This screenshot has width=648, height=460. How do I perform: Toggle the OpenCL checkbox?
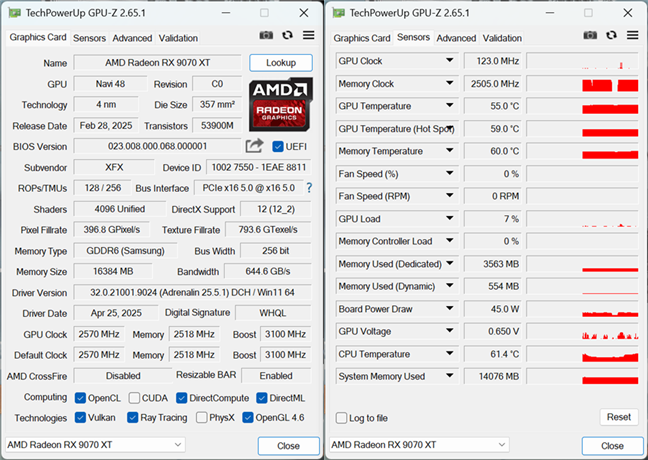pos(80,398)
